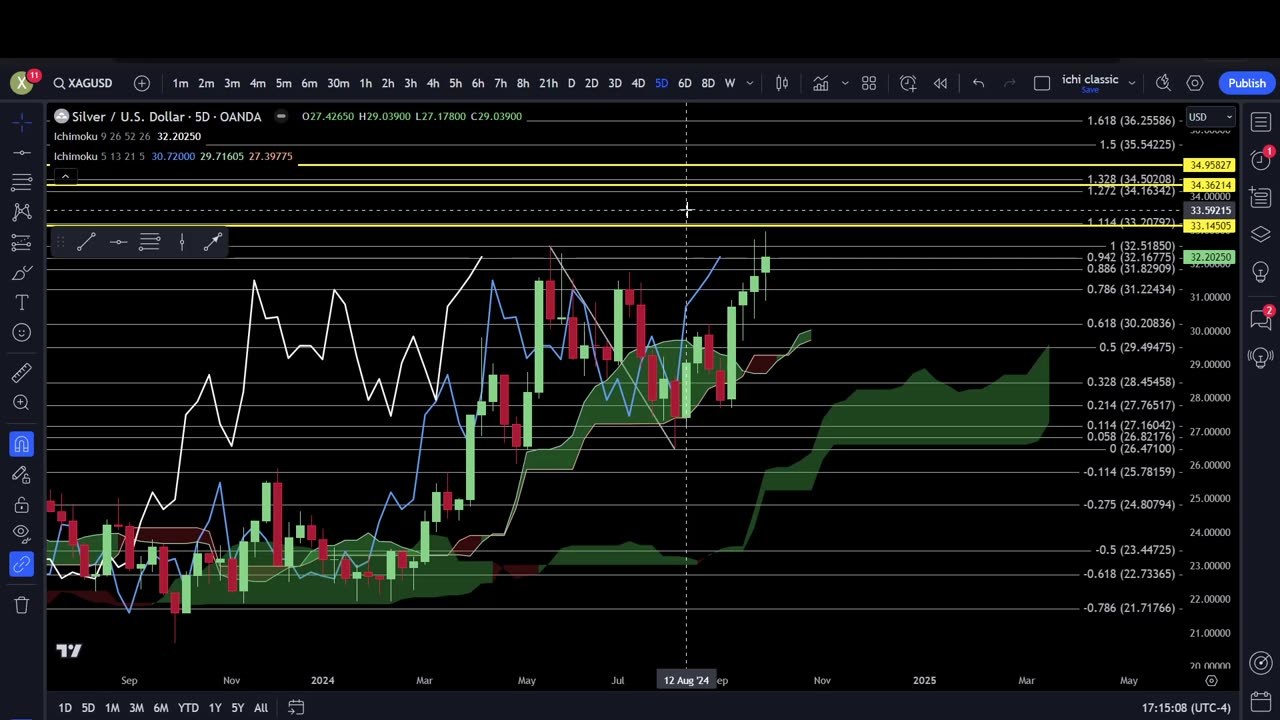
Task: Pick horizontal ray in floating drawing toolbar
Action: tap(118, 241)
